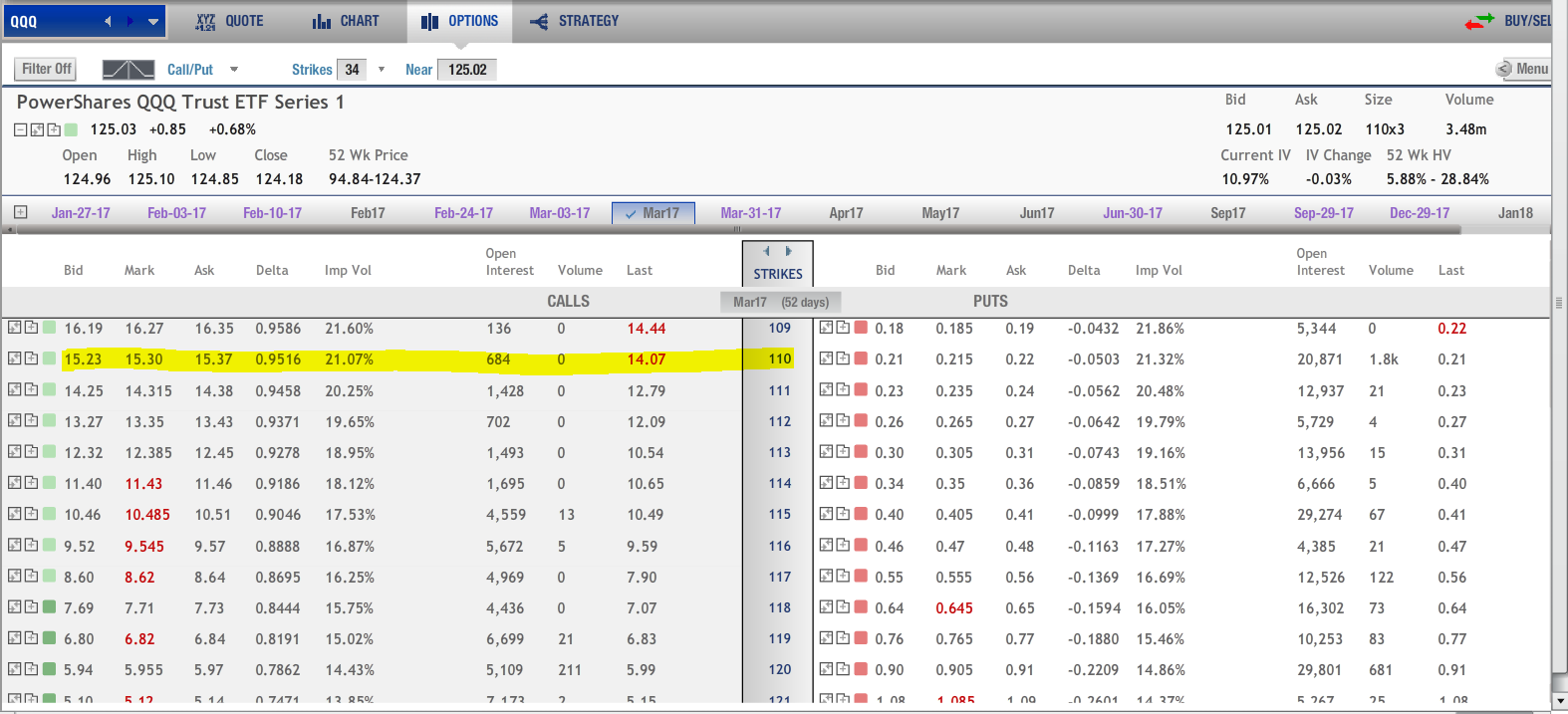Click the puts Open Interest column header

[x=1320, y=262]
